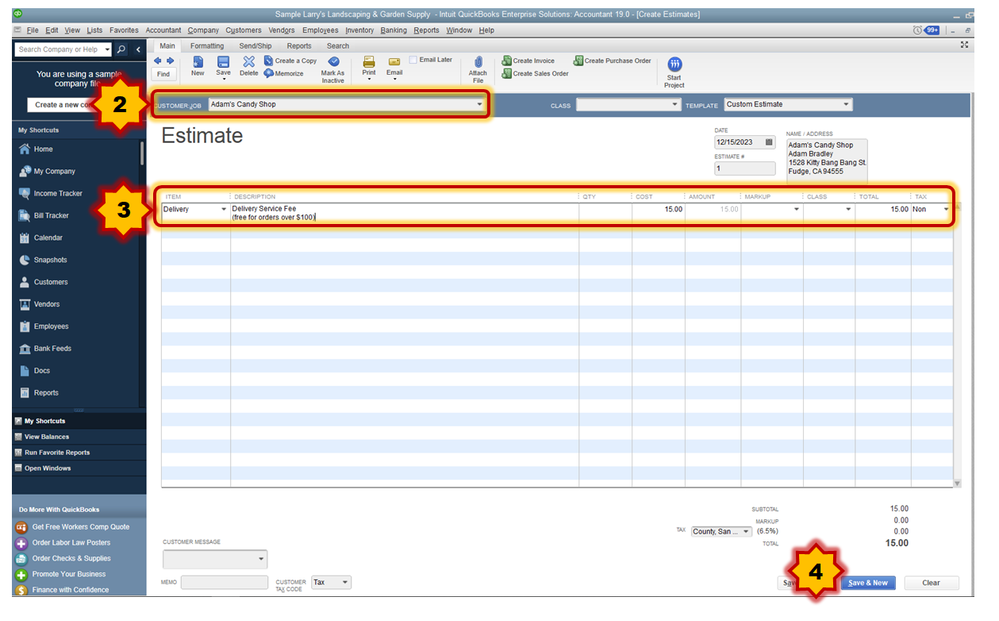Collapse the left sidebar with arrow icon

tap(138, 49)
